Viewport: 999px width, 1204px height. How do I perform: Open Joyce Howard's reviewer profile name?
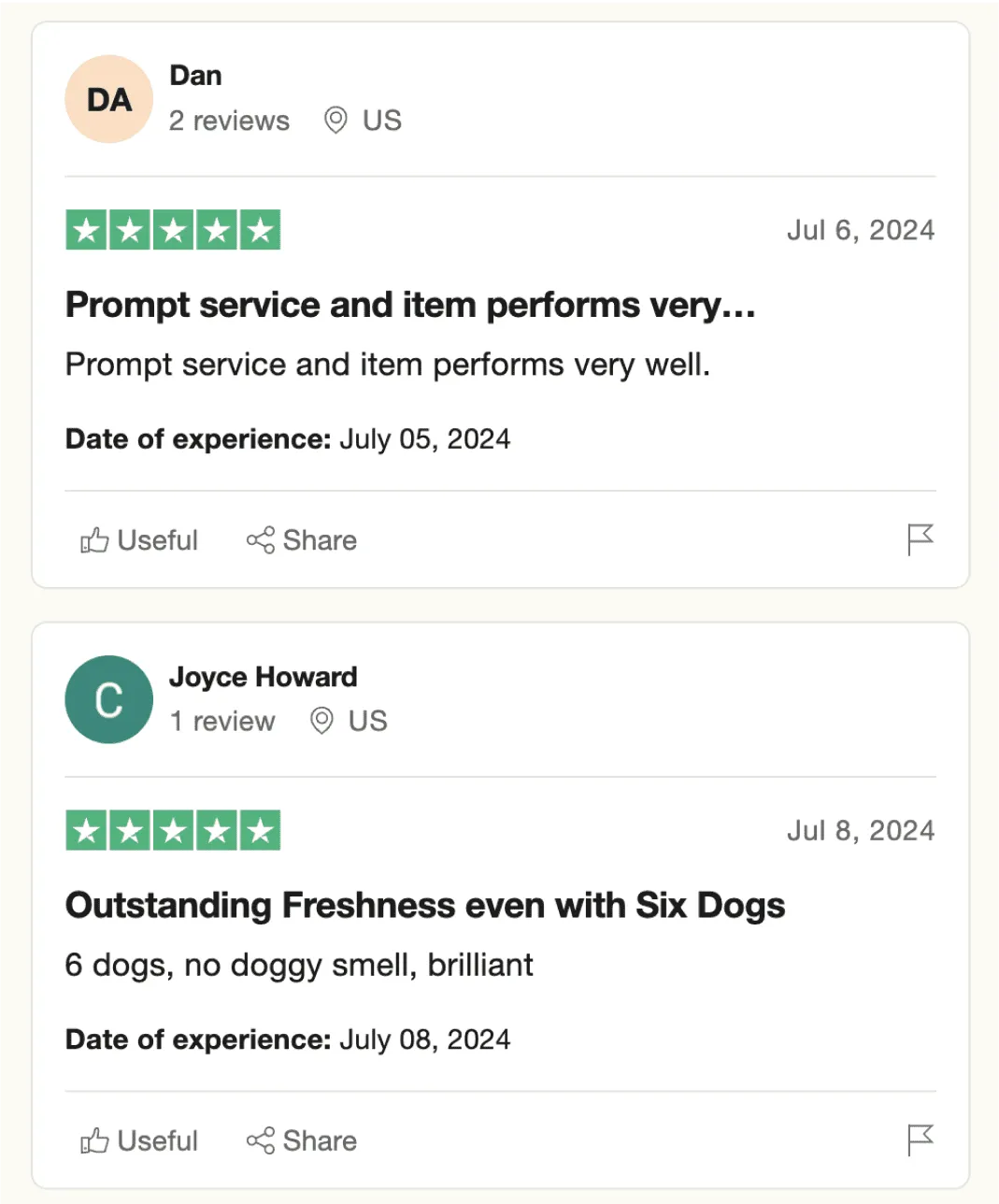(x=263, y=677)
